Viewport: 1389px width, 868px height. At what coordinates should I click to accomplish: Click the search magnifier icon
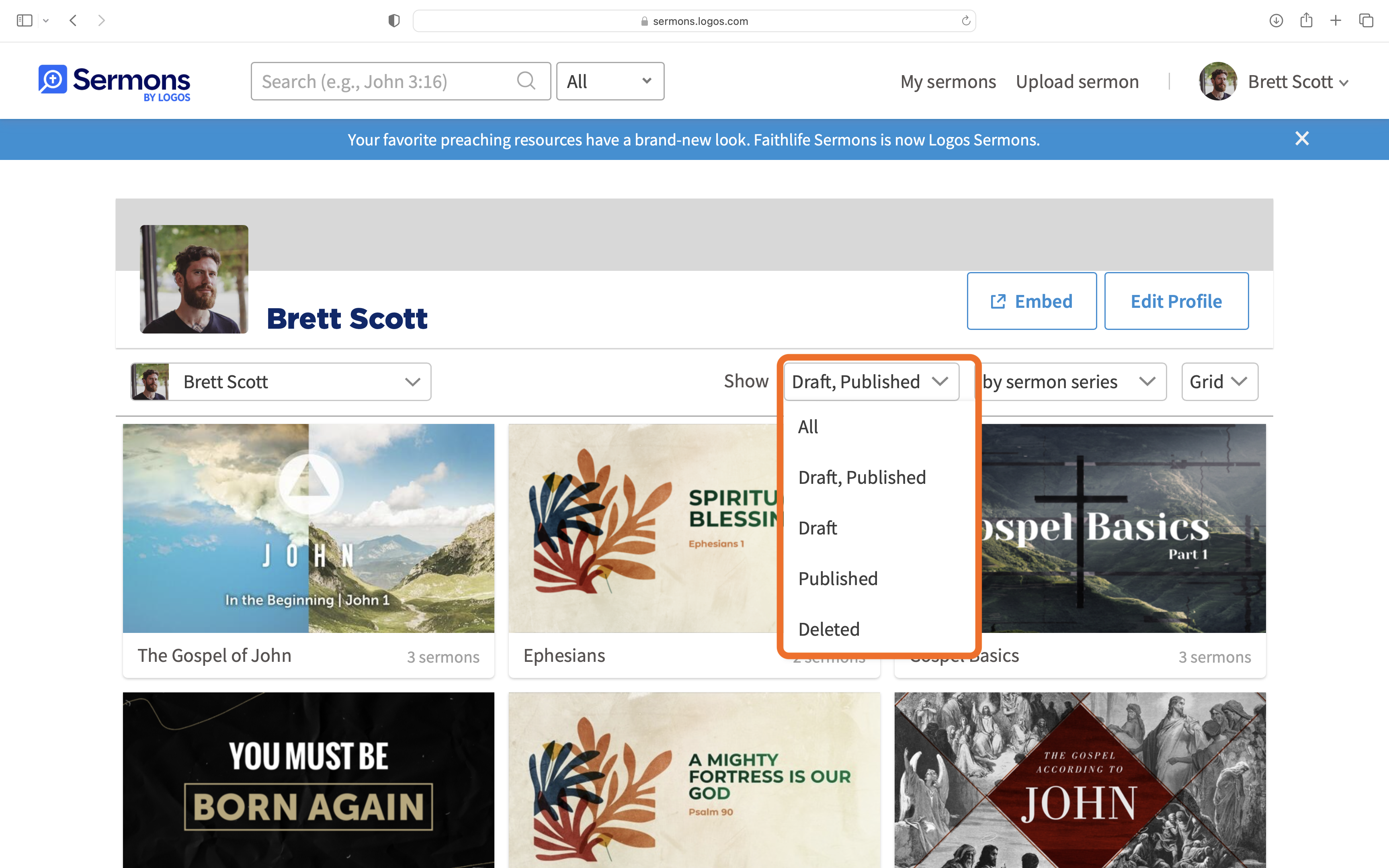526,81
